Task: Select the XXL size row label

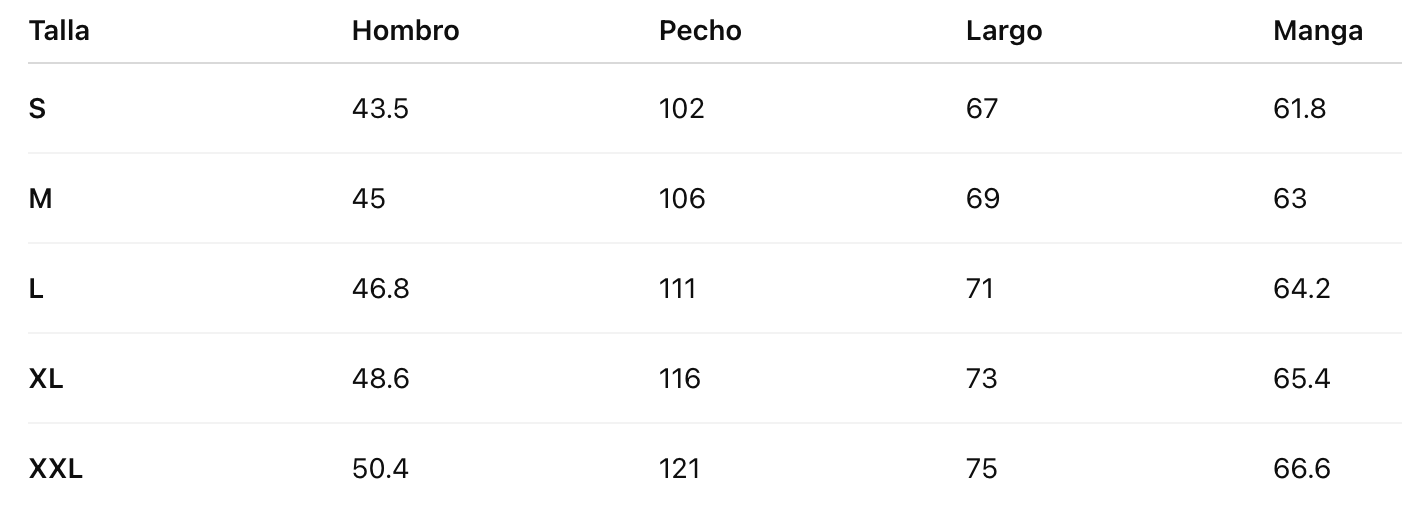Action: point(55,468)
